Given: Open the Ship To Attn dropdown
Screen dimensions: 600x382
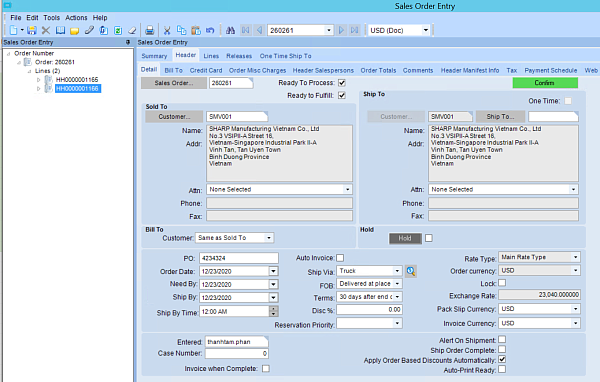Looking at the screenshot, I should pos(573,189).
